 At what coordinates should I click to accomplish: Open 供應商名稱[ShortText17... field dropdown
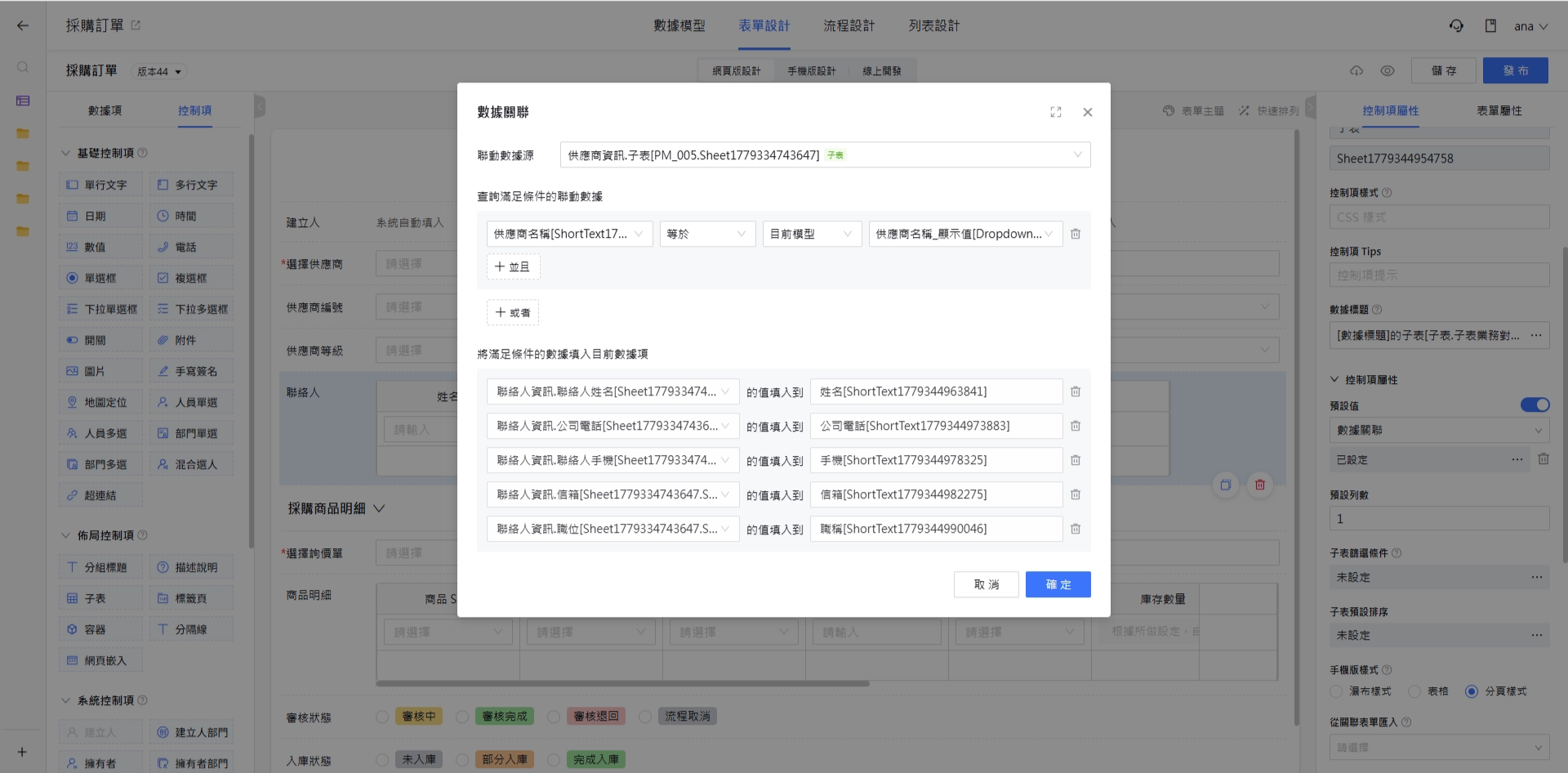570,234
